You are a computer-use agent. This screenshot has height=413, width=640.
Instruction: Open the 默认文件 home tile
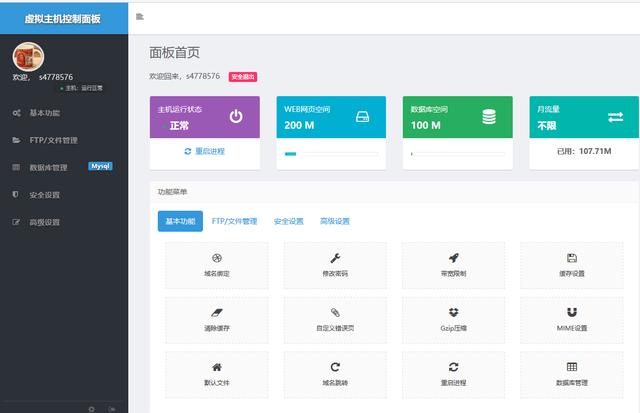click(217, 375)
